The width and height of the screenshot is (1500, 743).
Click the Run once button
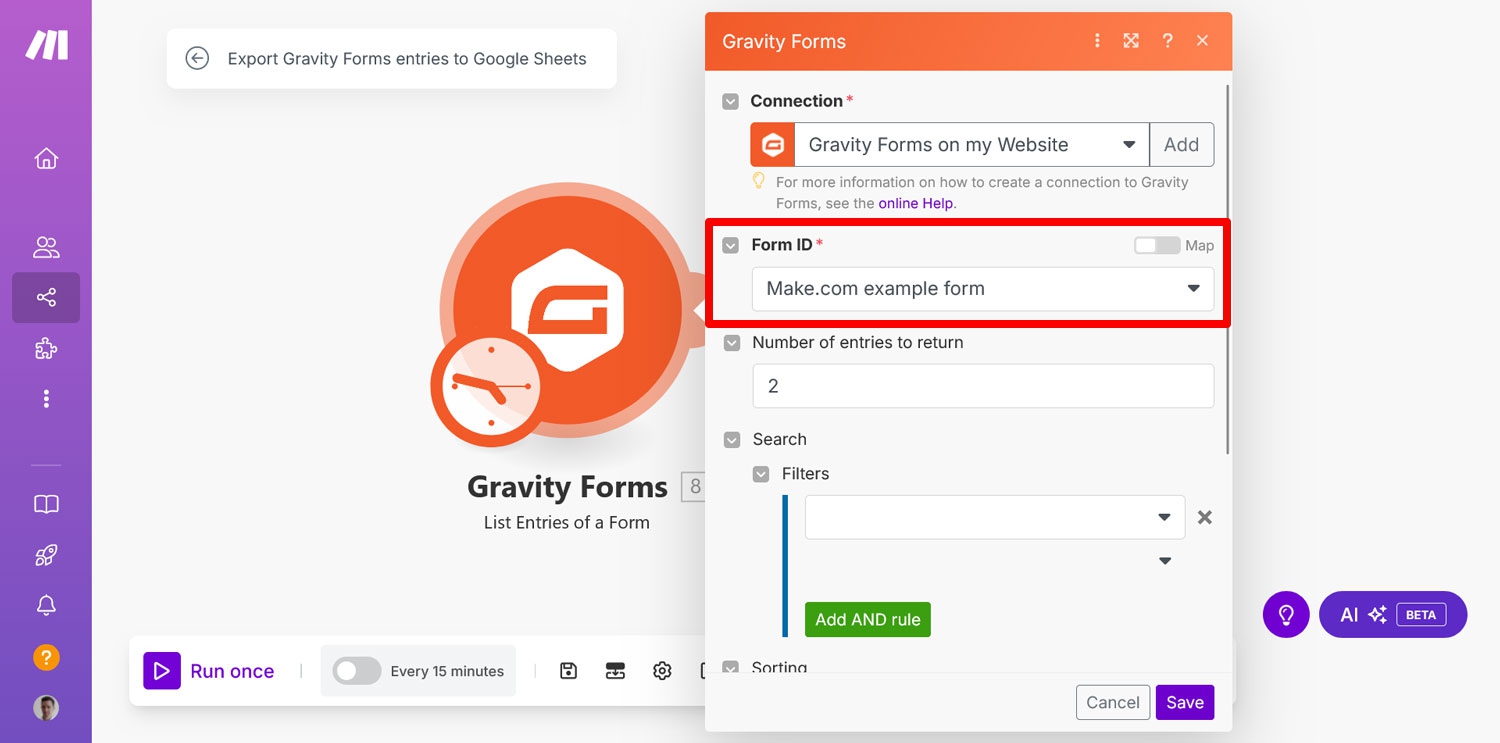209,671
